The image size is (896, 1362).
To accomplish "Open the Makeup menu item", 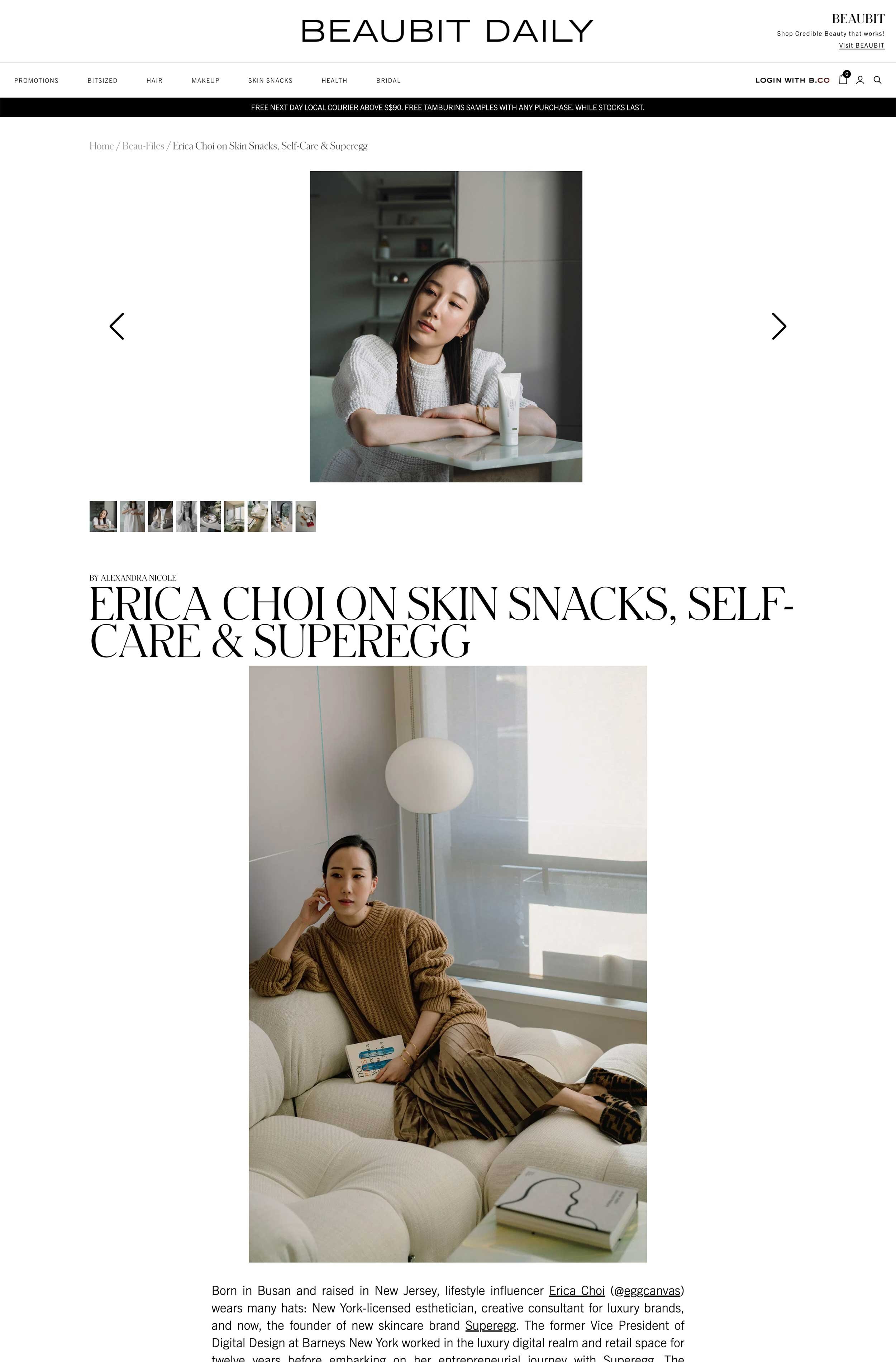I will pyautogui.click(x=205, y=81).
